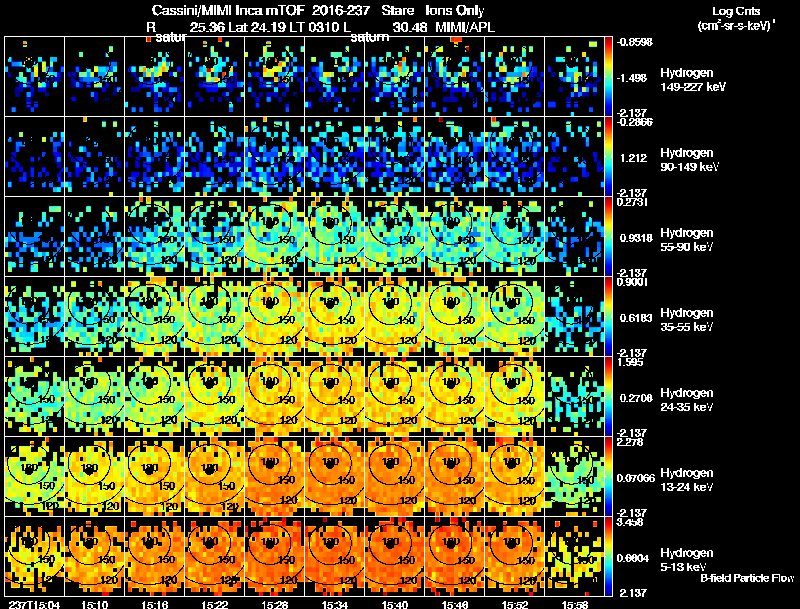Click the 'Hydrogen 149-227 keV' row label
The width and height of the screenshot is (800, 609).
point(693,80)
